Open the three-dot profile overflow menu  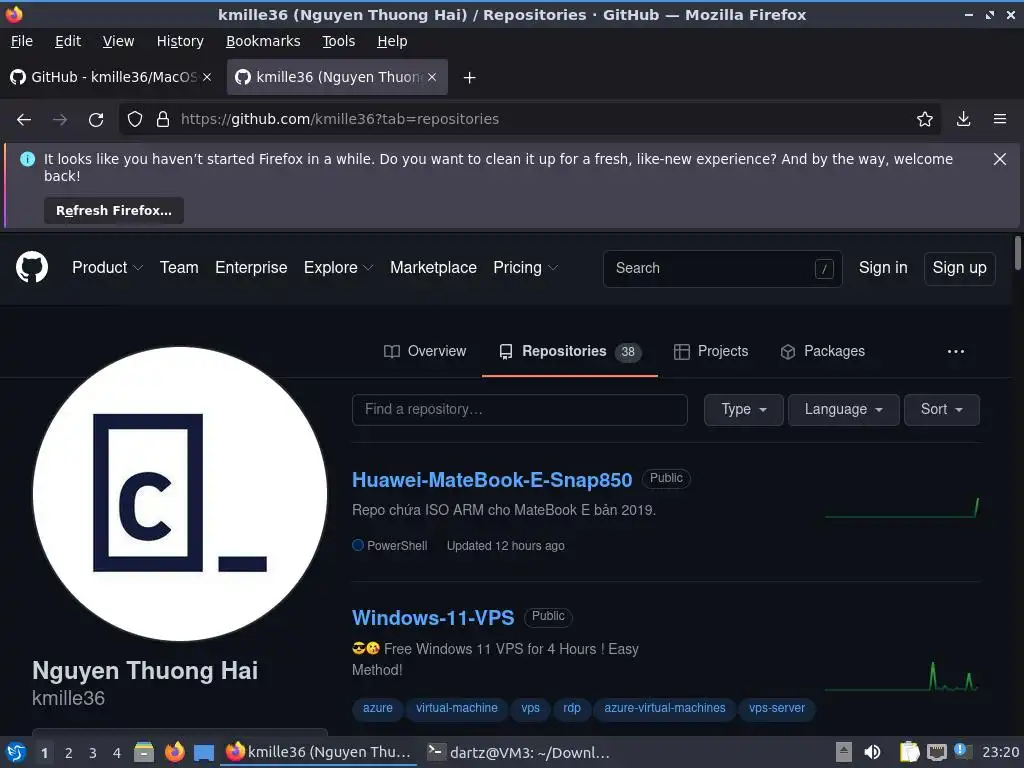pos(956,351)
